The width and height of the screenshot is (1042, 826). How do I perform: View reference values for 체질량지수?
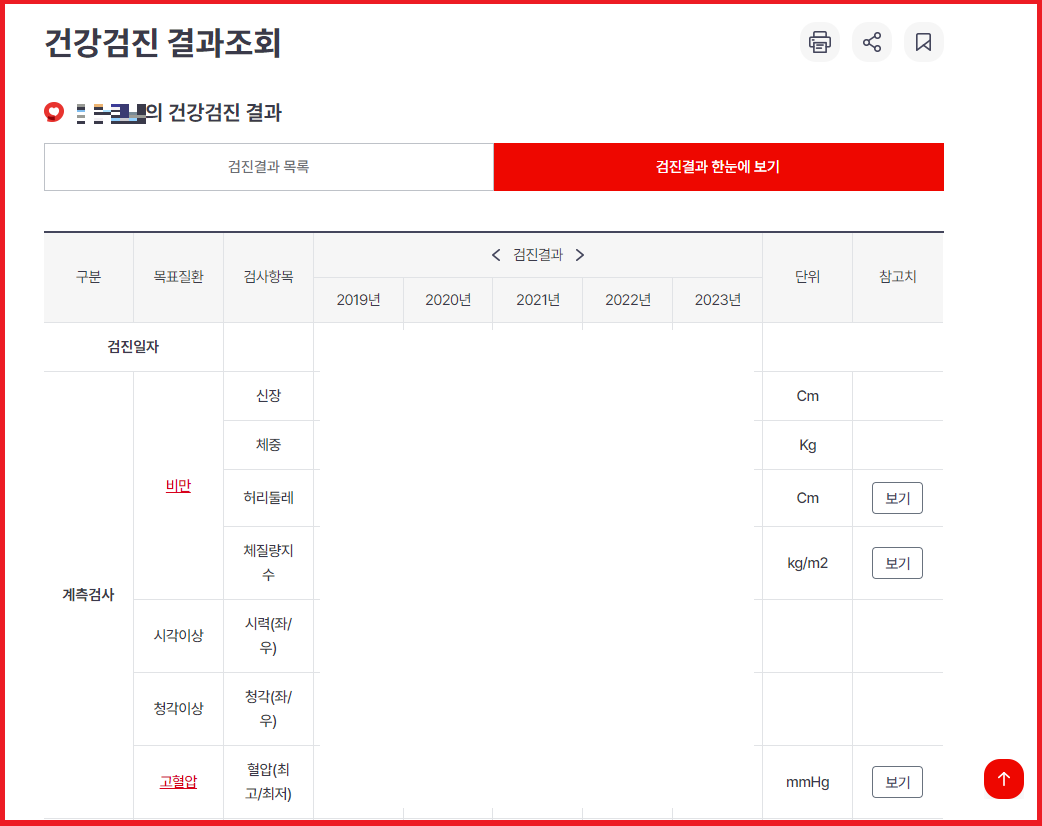click(896, 563)
